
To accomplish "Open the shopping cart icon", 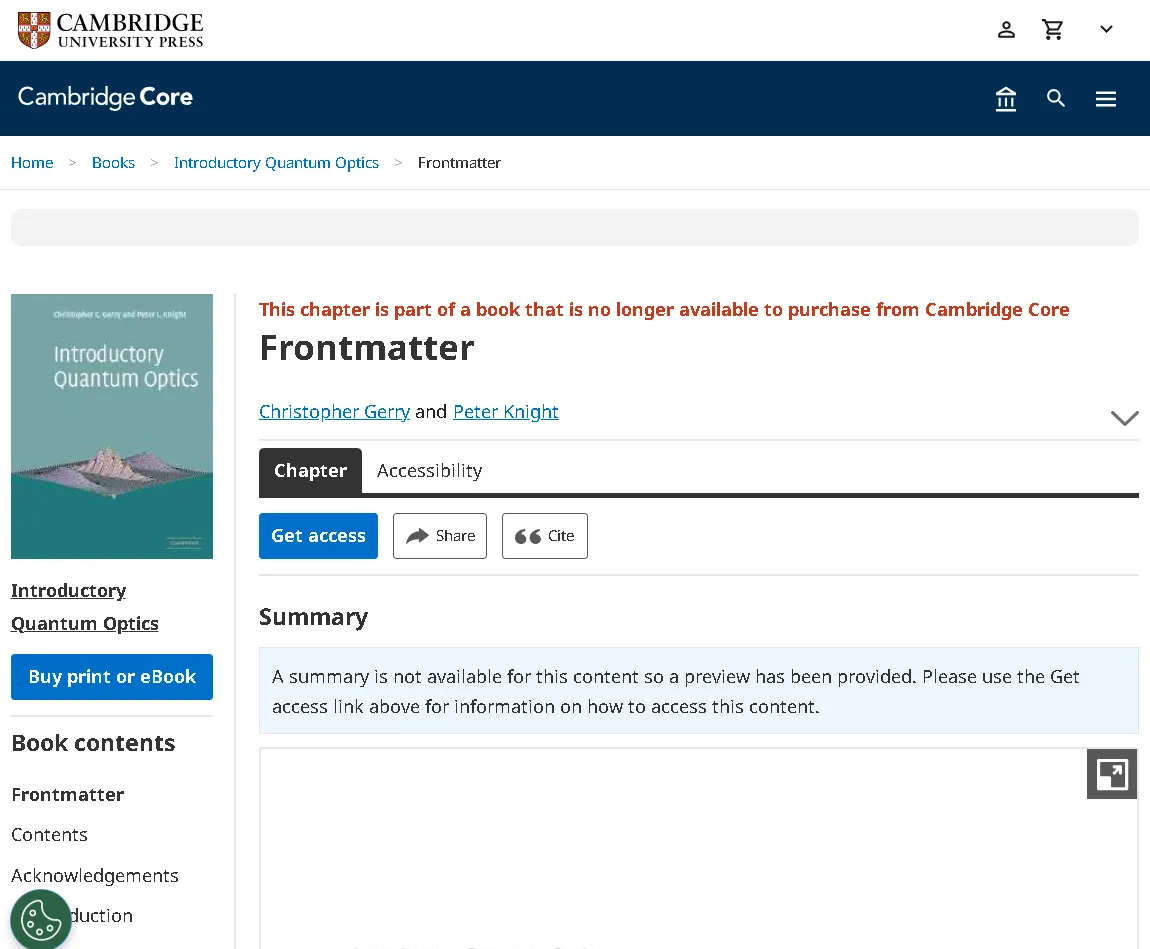I will coord(1053,29).
